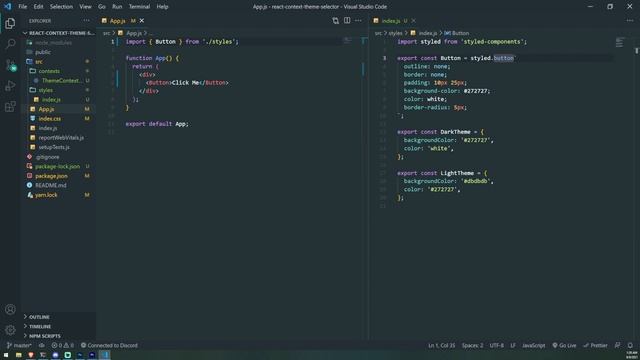
Task: Open notifications bell in status bar
Action: 630,345
